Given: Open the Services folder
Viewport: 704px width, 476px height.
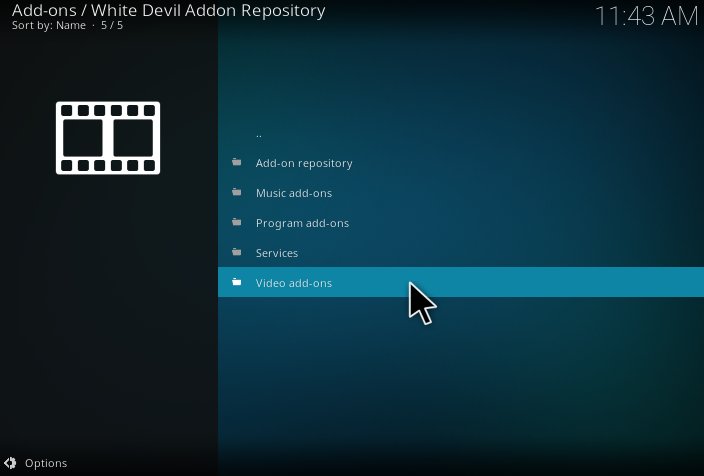Looking at the screenshot, I should tap(461, 252).
